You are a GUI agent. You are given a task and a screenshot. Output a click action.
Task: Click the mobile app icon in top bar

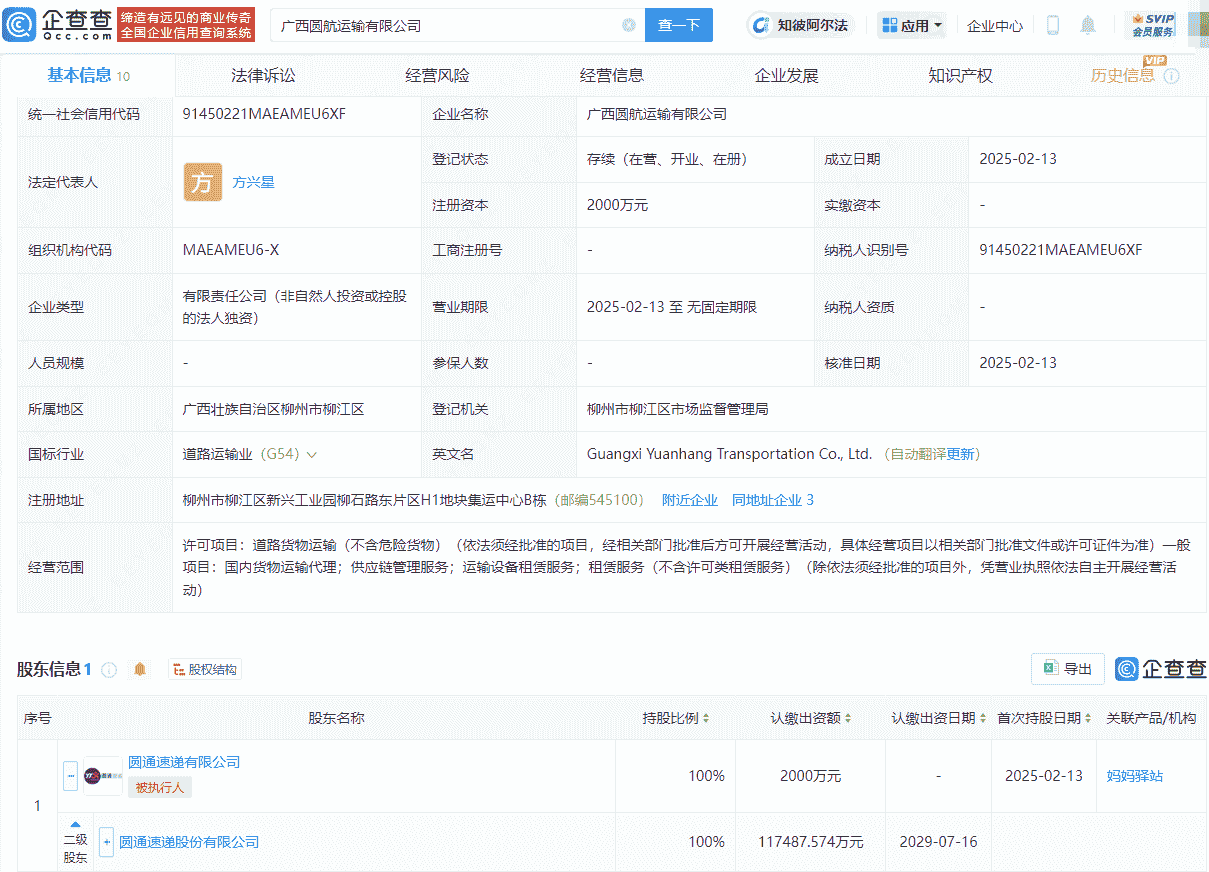pyautogui.click(x=1052, y=24)
